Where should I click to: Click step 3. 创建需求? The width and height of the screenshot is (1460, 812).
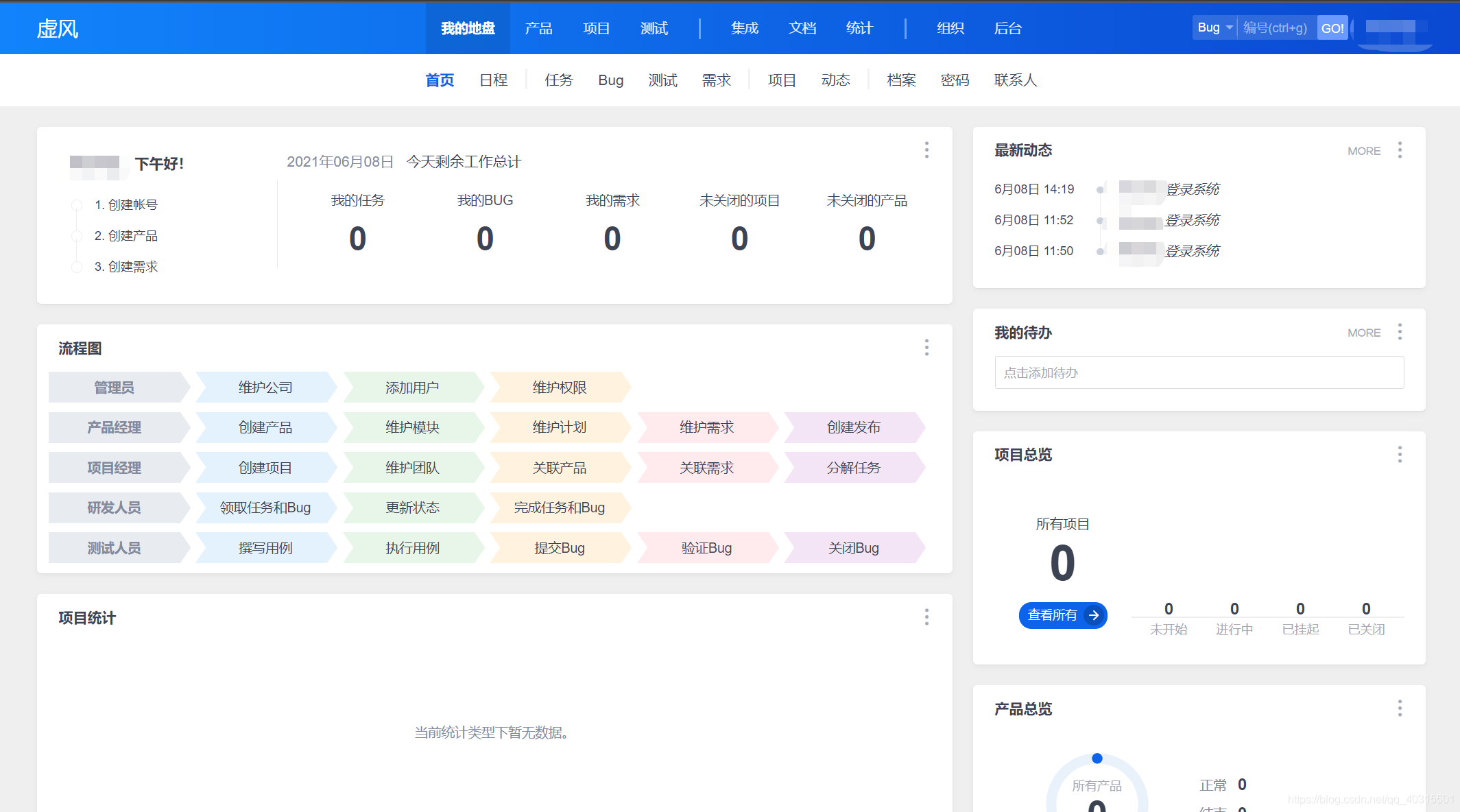126,267
